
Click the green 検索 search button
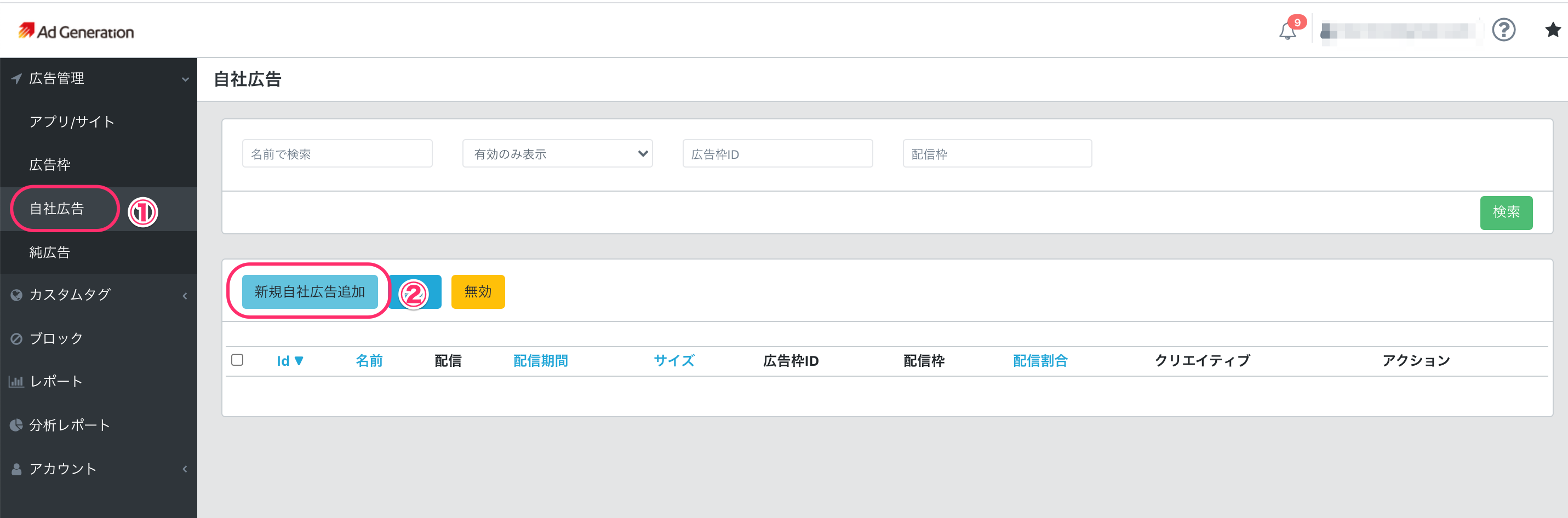[x=1507, y=212]
